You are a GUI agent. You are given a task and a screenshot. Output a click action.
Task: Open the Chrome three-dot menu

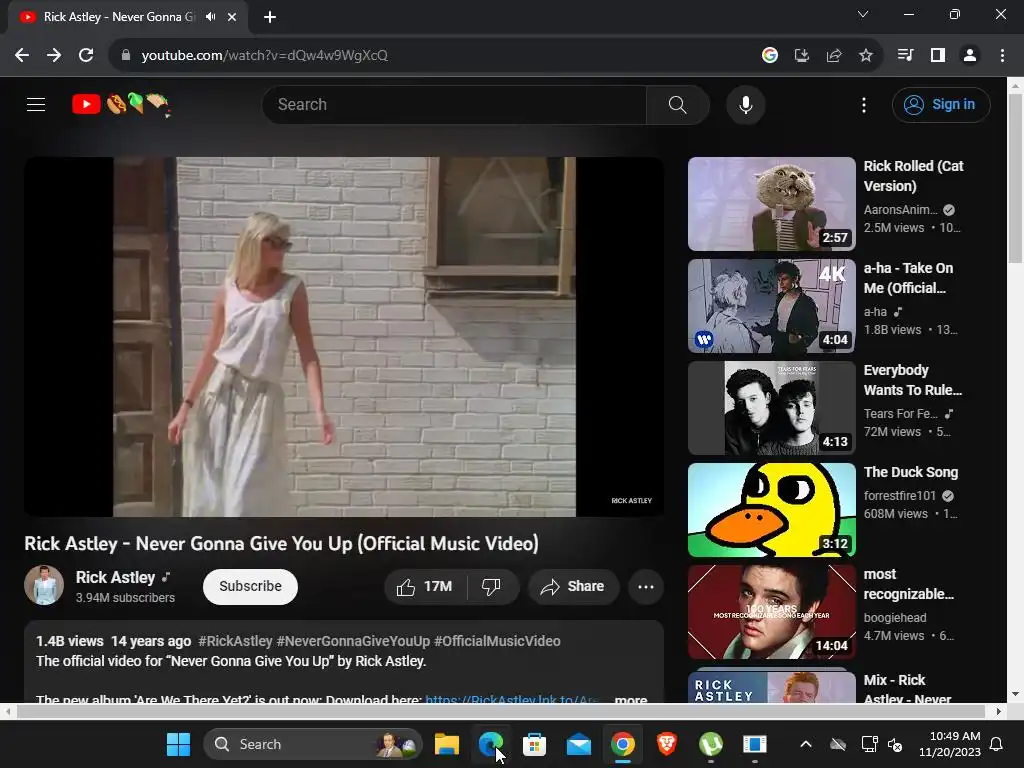click(1002, 56)
